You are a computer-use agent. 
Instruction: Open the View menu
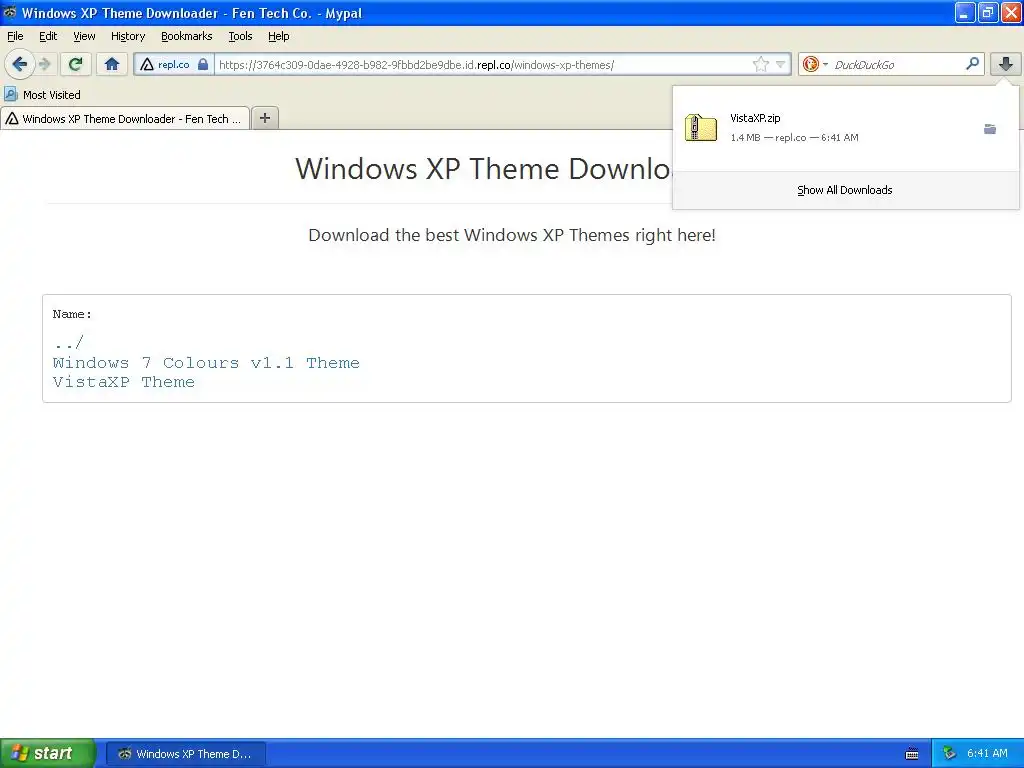point(84,36)
